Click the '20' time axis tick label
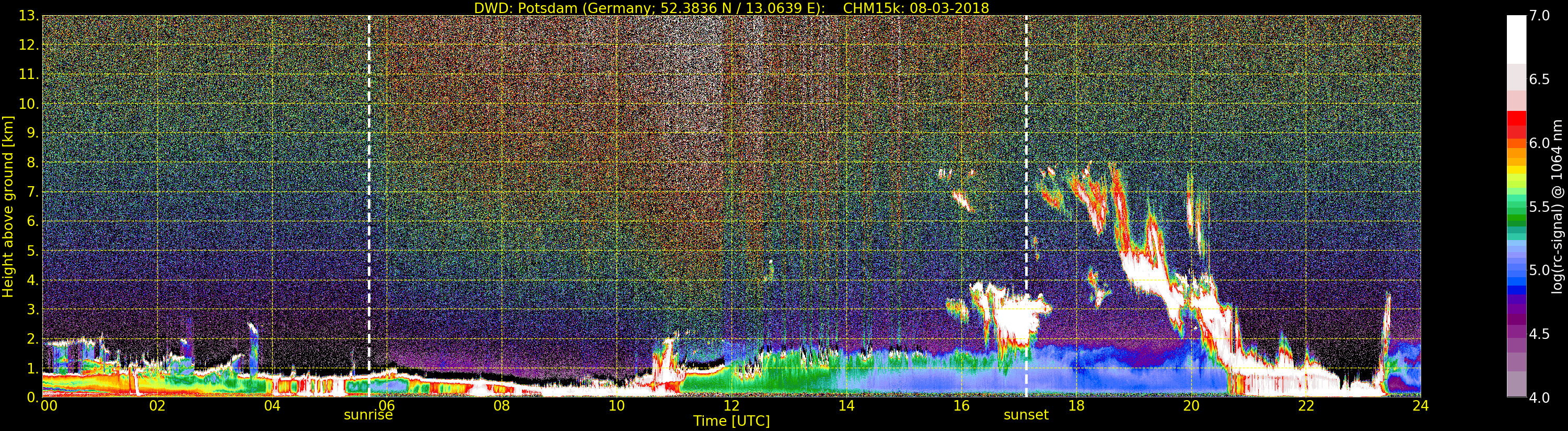1568x431 pixels. point(1191,406)
